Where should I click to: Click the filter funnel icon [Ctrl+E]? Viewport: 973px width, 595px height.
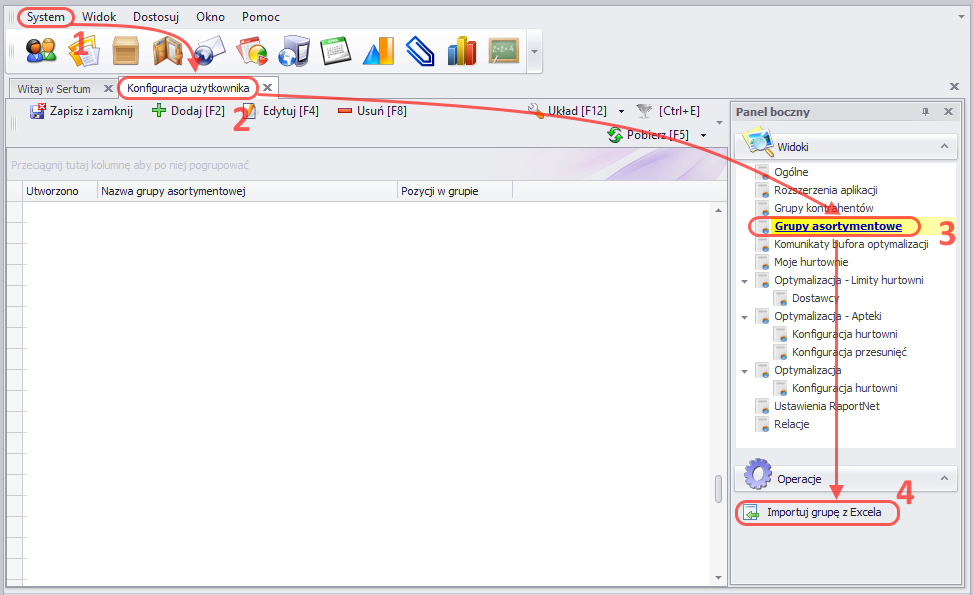pyautogui.click(x=645, y=111)
